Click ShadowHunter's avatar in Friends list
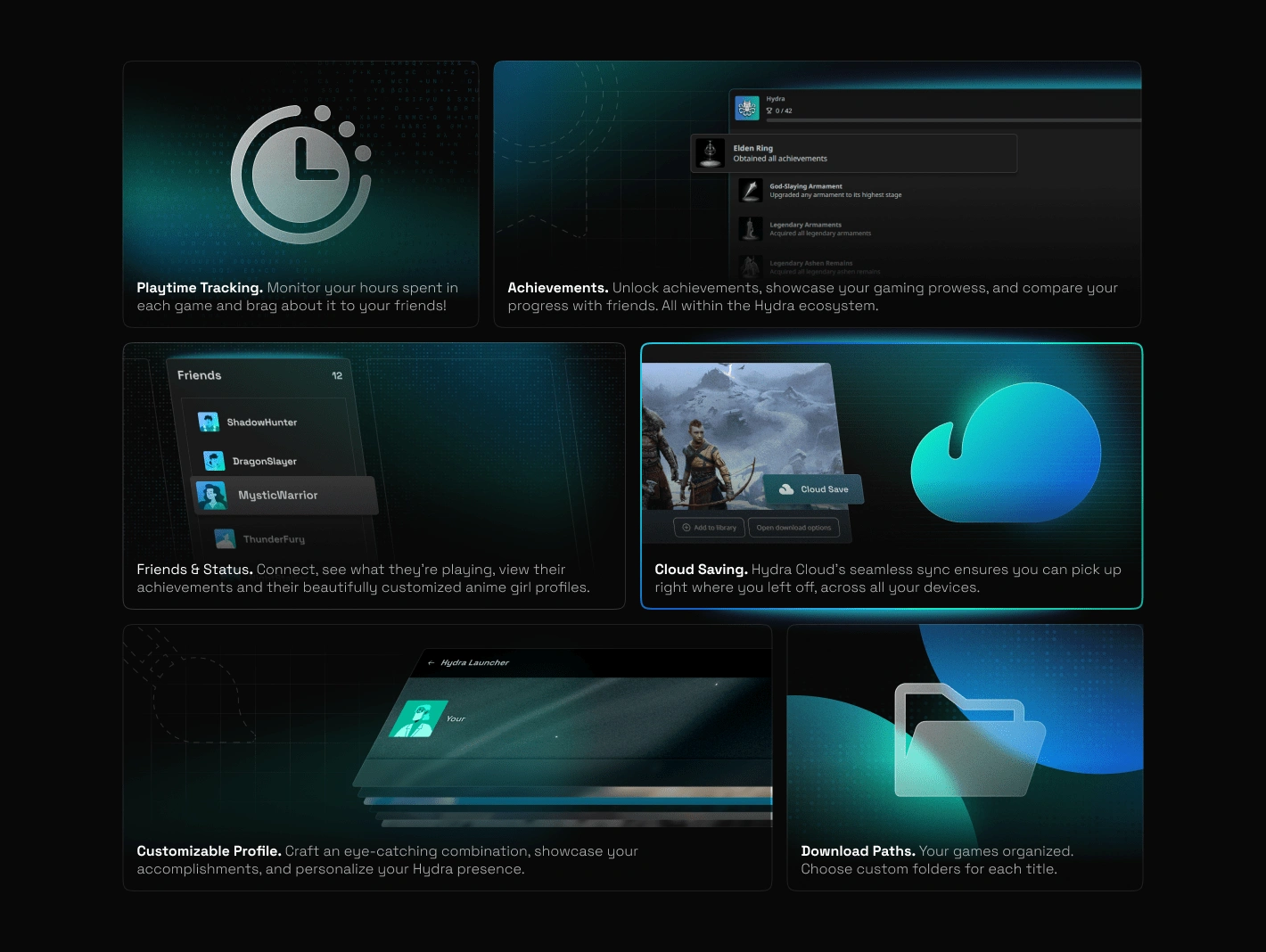 209,422
